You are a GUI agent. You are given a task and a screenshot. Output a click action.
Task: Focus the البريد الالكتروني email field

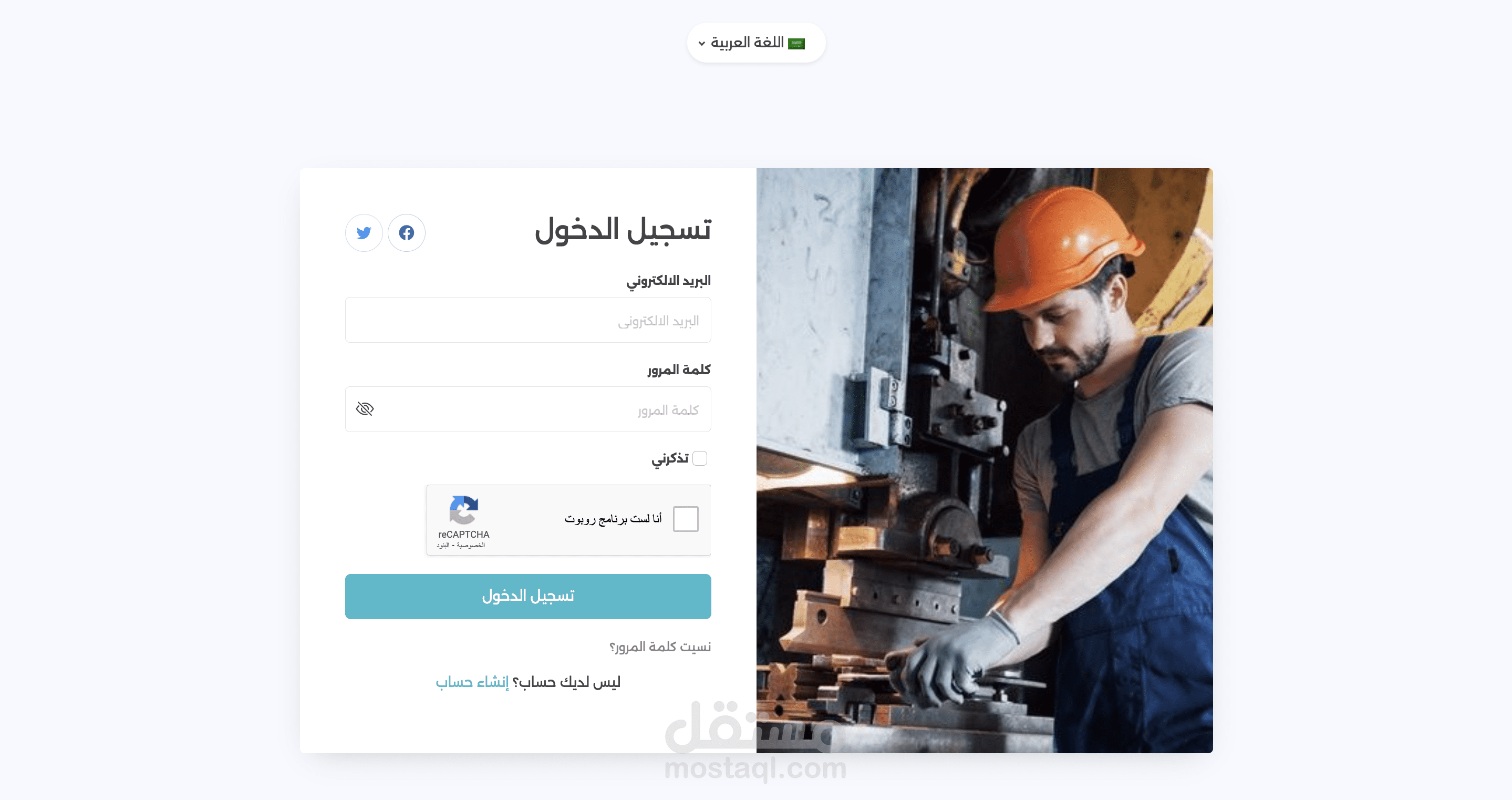point(527,320)
